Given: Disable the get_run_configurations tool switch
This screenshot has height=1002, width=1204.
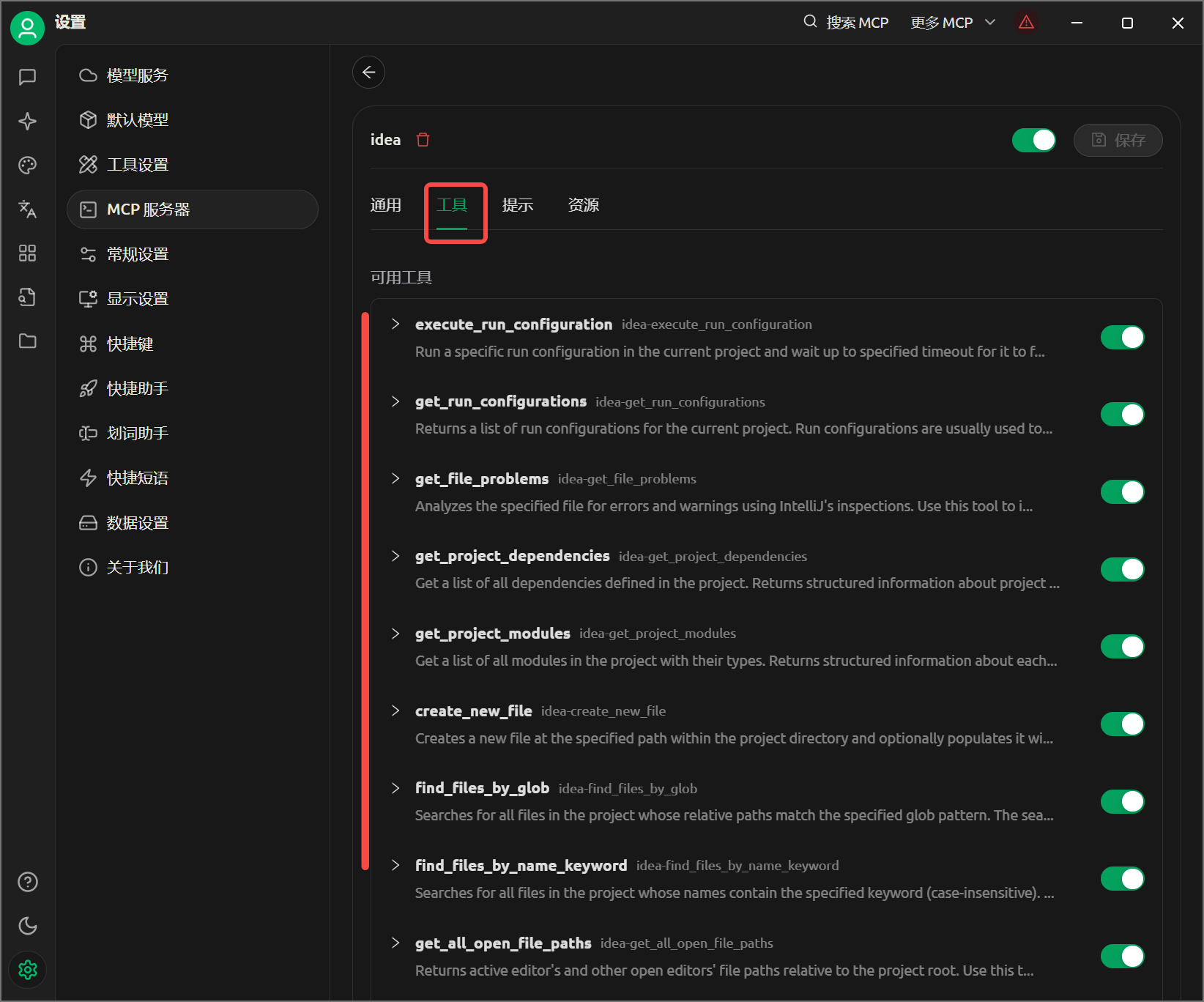Looking at the screenshot, I should (x=1122, y=415).
